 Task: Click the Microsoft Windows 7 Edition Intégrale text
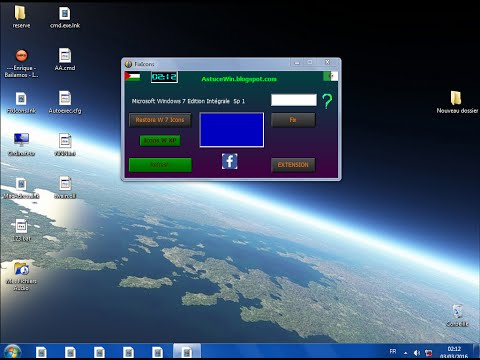[188, 101]
